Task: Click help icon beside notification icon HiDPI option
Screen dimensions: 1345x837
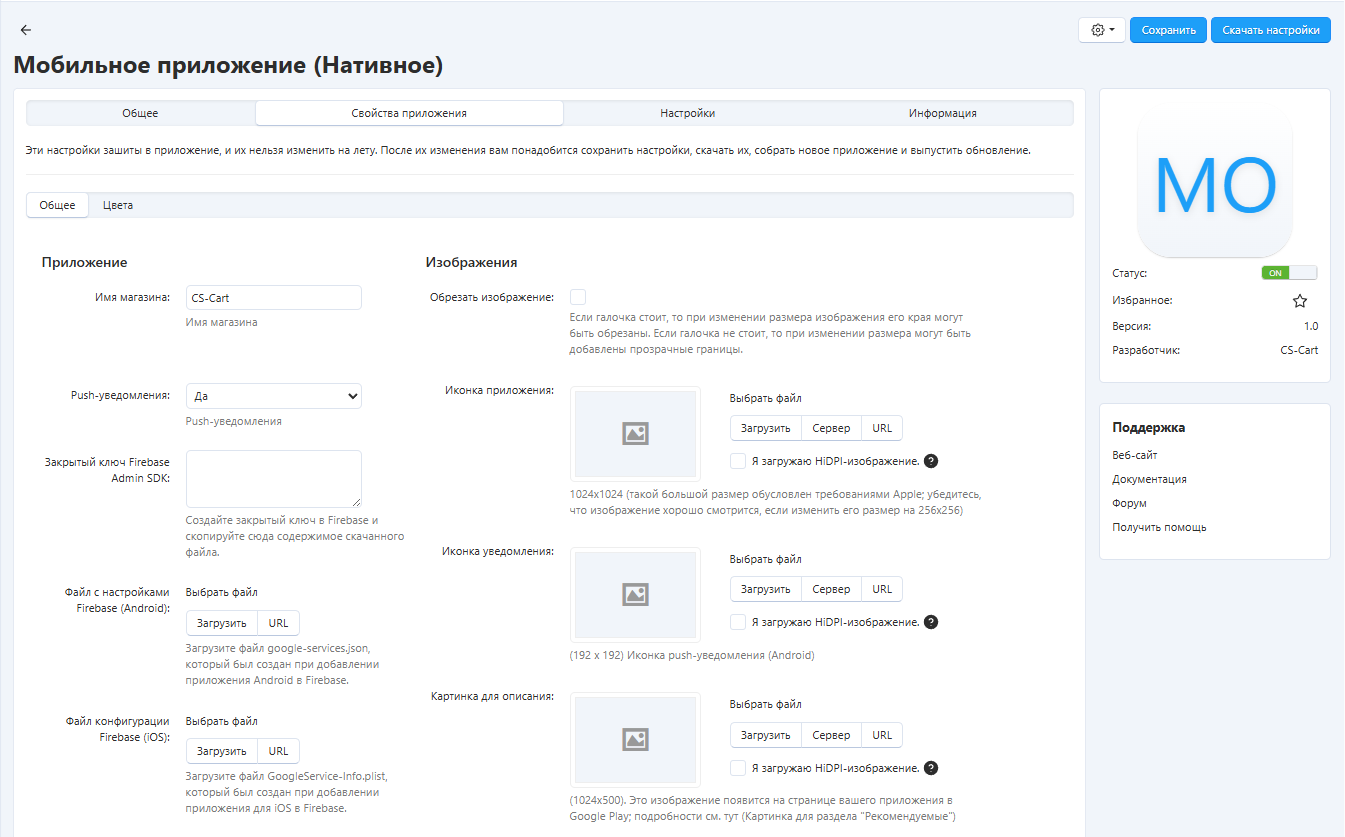Action: [x=931, y=622]
